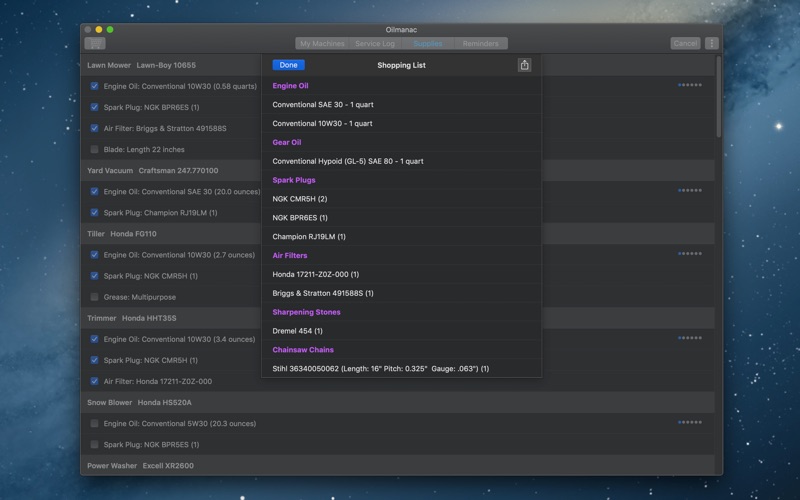Check Spark Plug NGK BPR5ES checkbox
Screen dimensions: 800x500
click(94, 444)
